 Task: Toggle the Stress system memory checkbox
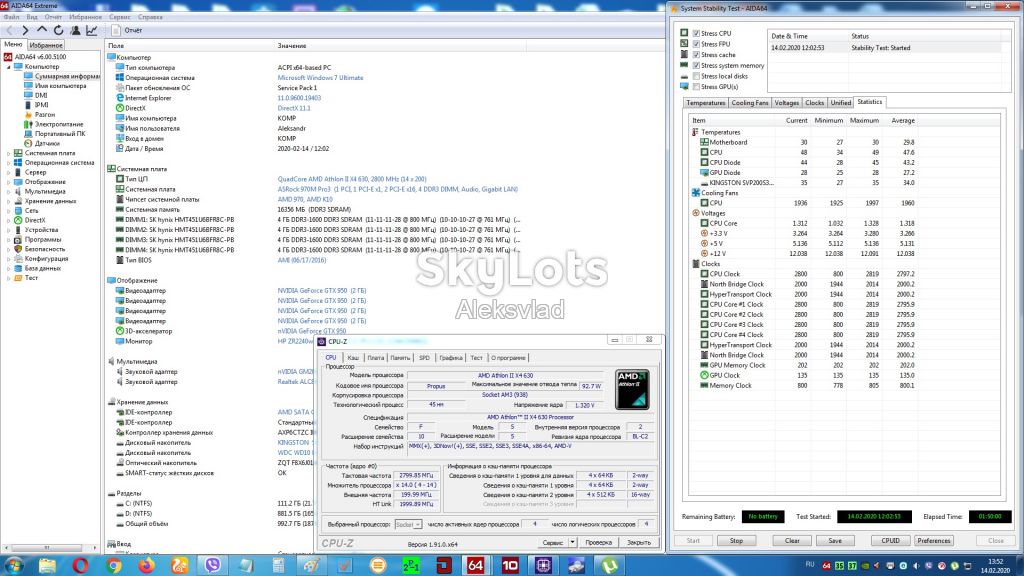click(x=696, y=65)
